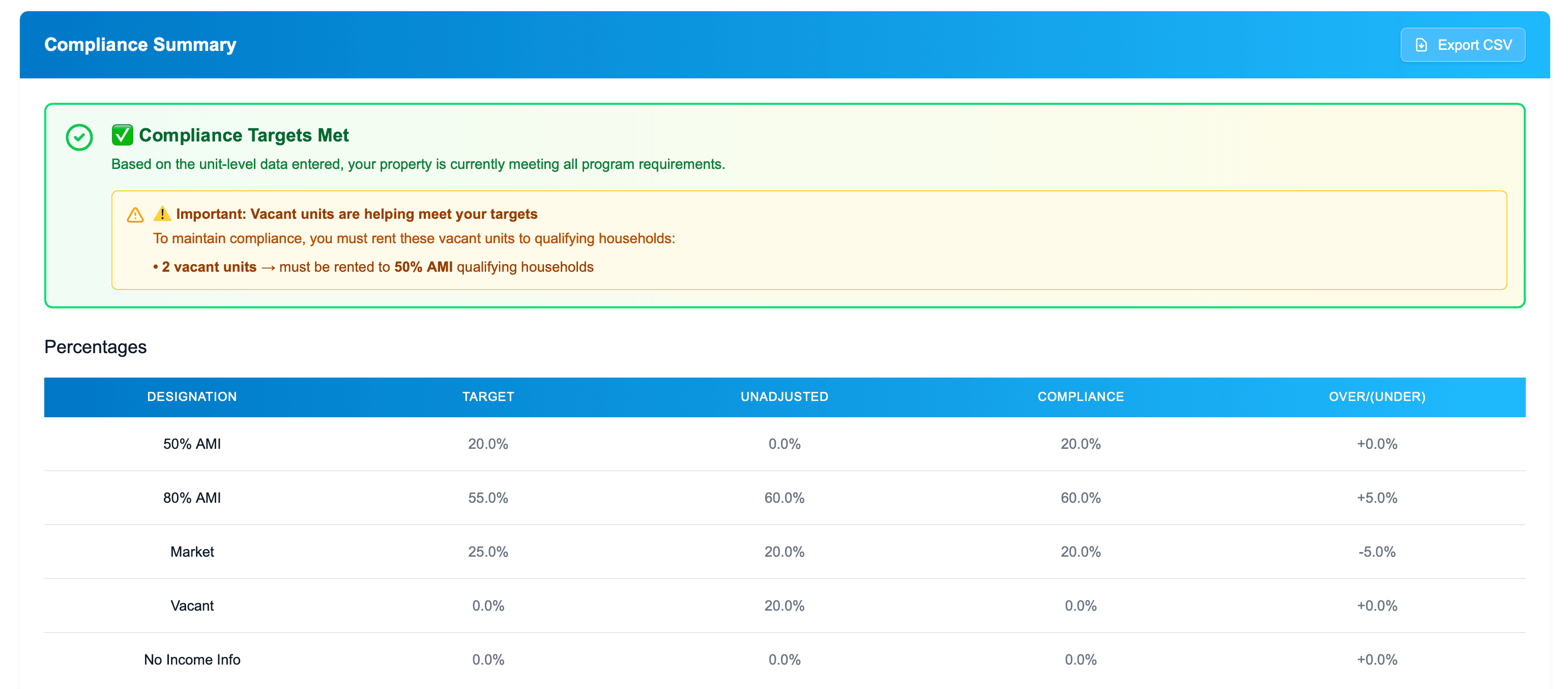Click the COMPLIANCE column header
The height and width of the screenshot is (689, 1568).
tap(1081, 397)
